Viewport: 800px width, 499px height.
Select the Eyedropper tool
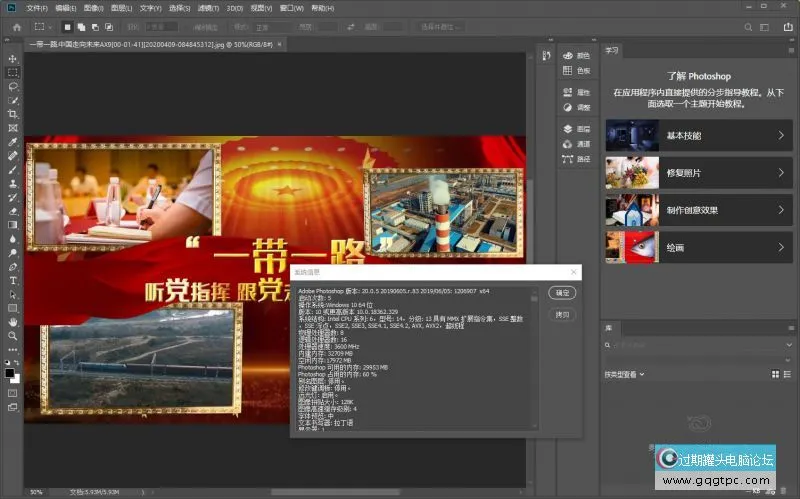(13, 142)
